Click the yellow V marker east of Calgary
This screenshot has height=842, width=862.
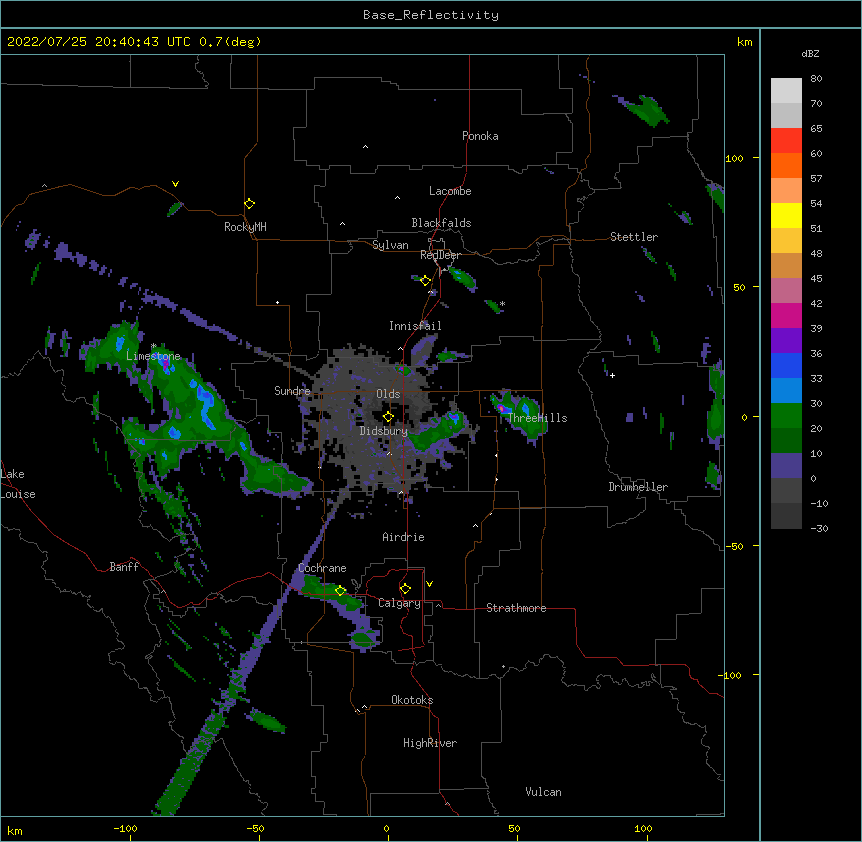point(429,584)
